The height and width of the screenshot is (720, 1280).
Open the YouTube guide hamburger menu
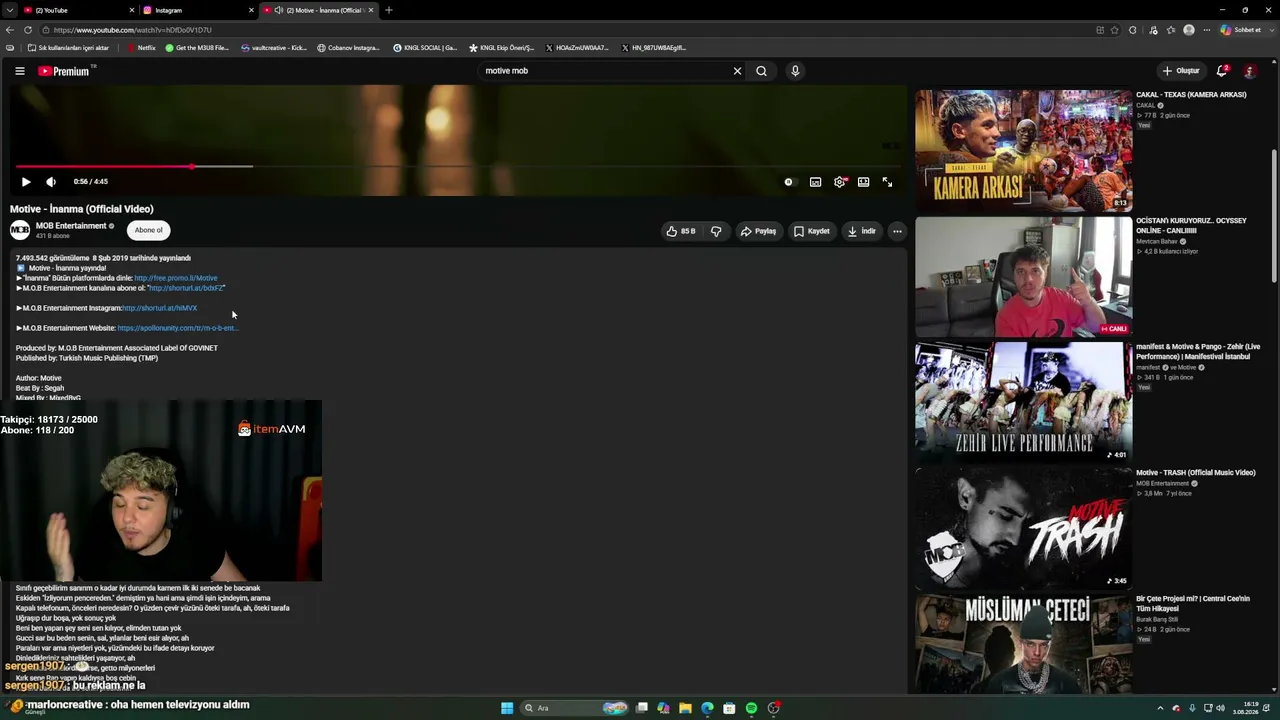20,71
